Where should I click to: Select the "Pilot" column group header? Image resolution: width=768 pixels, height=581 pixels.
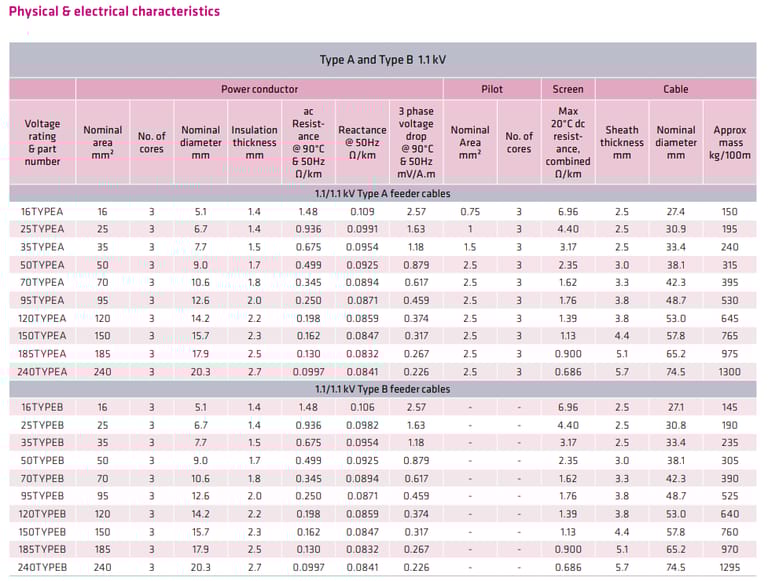click(492, 89)
